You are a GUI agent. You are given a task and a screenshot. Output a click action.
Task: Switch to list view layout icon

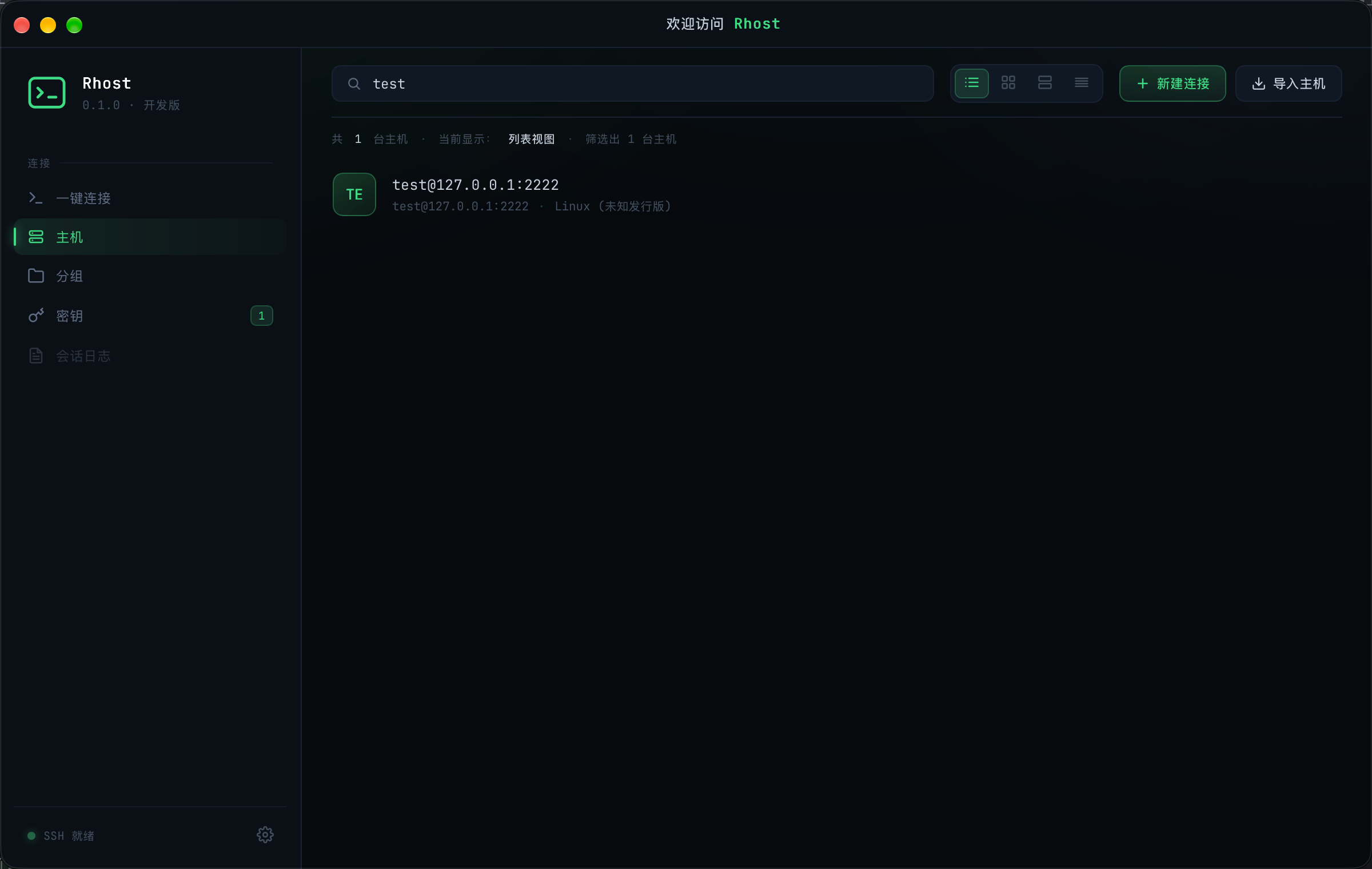[971, 83]
